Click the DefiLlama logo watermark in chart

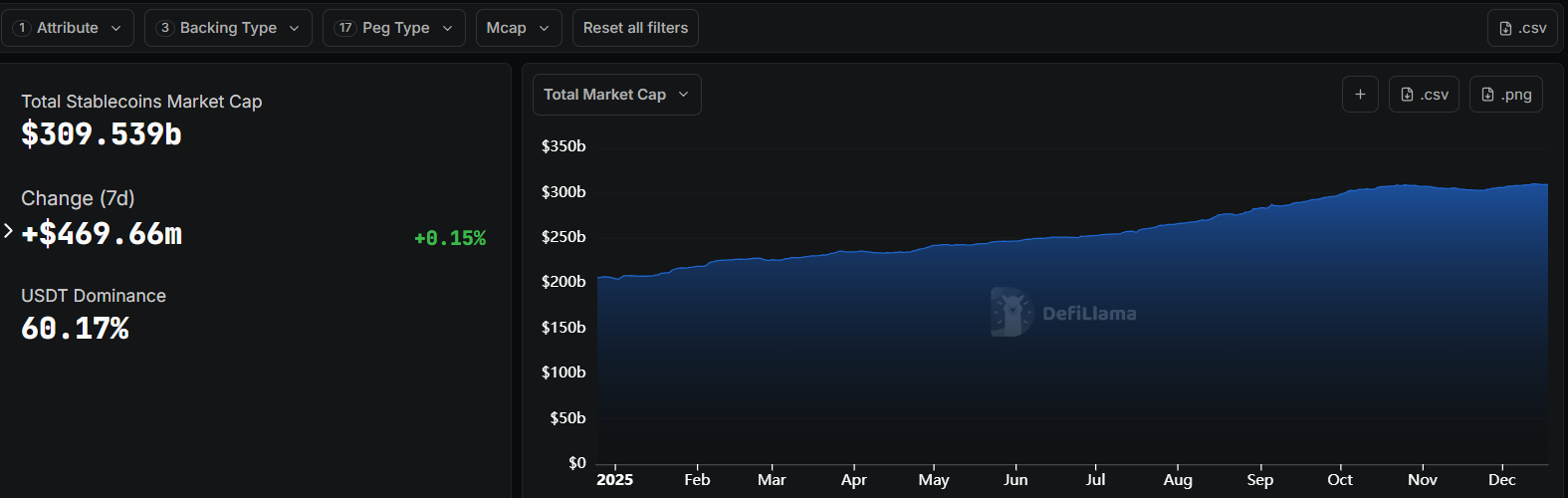(x=1011, y=313)
